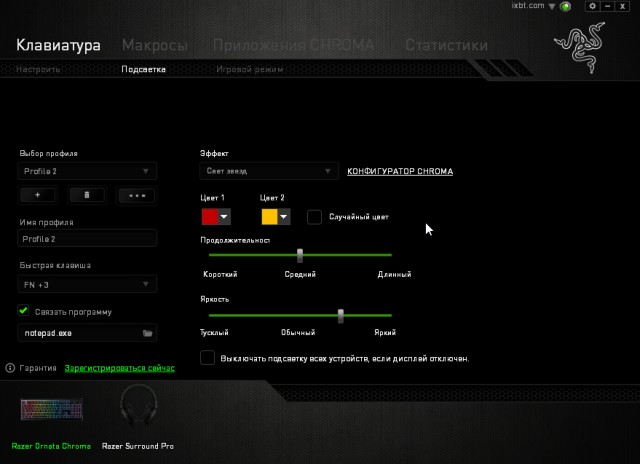Click the red Цвет 1 color swatch
640x464 pixels.
coord(210,216)
